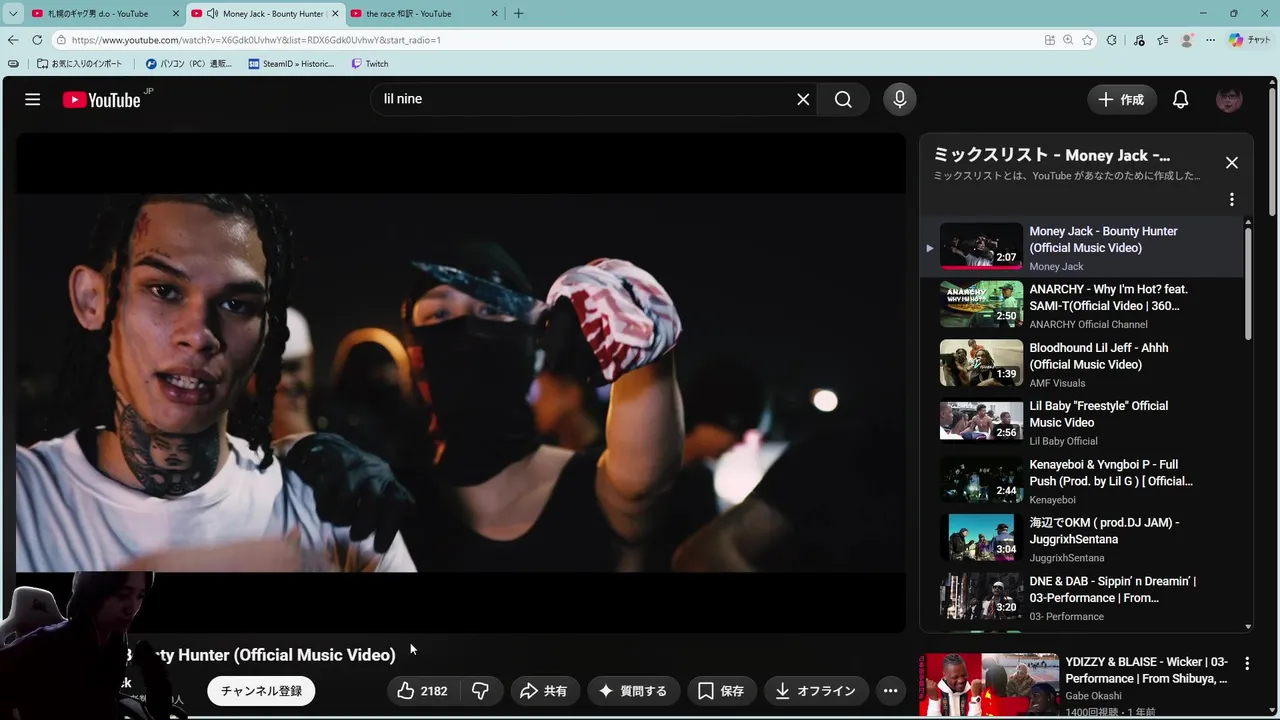Click Lil Baby Freestyle thumbnail
The image size is (1280, 720).
tap(981, 421)
